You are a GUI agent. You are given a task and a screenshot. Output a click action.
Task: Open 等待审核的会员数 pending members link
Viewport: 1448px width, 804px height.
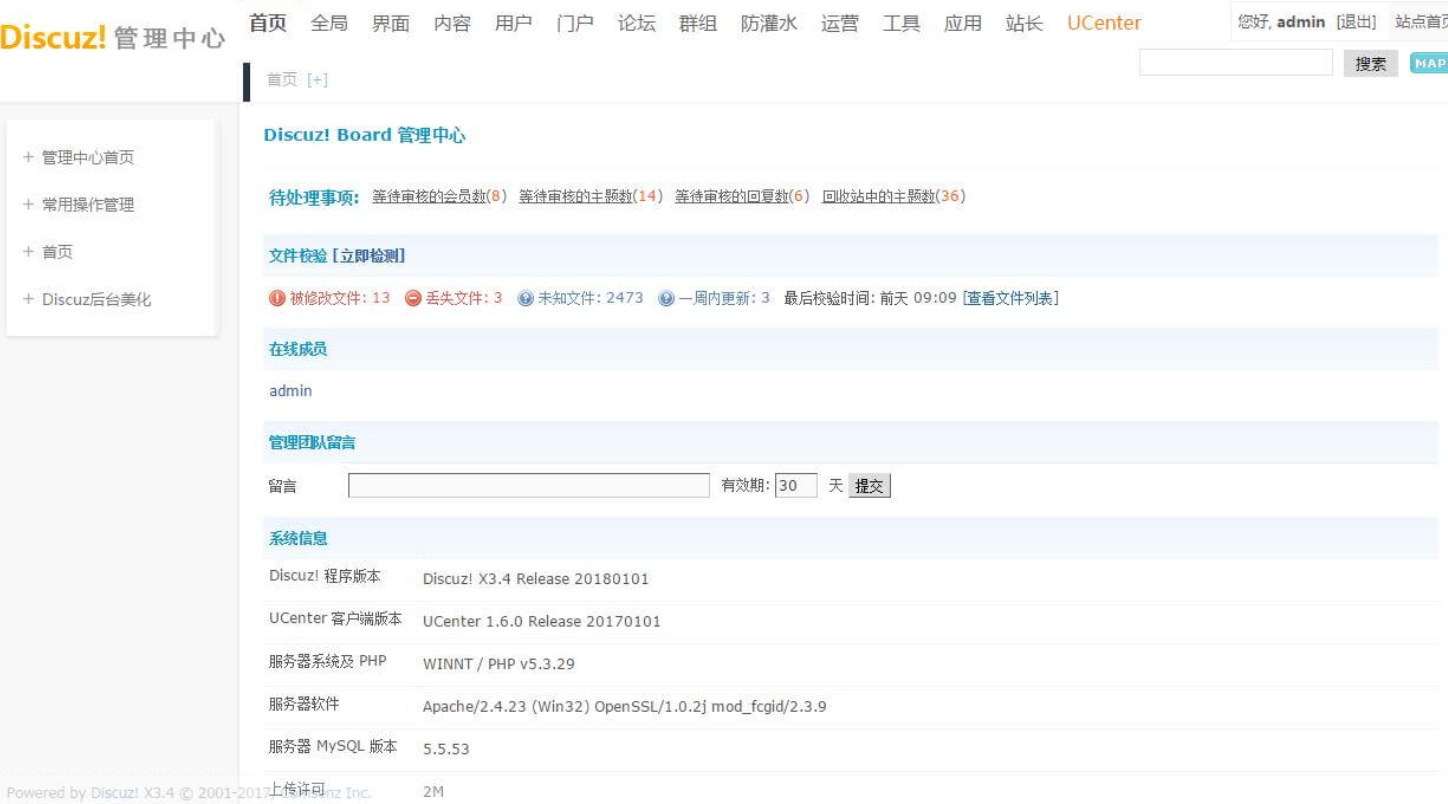tap(428, 196)
